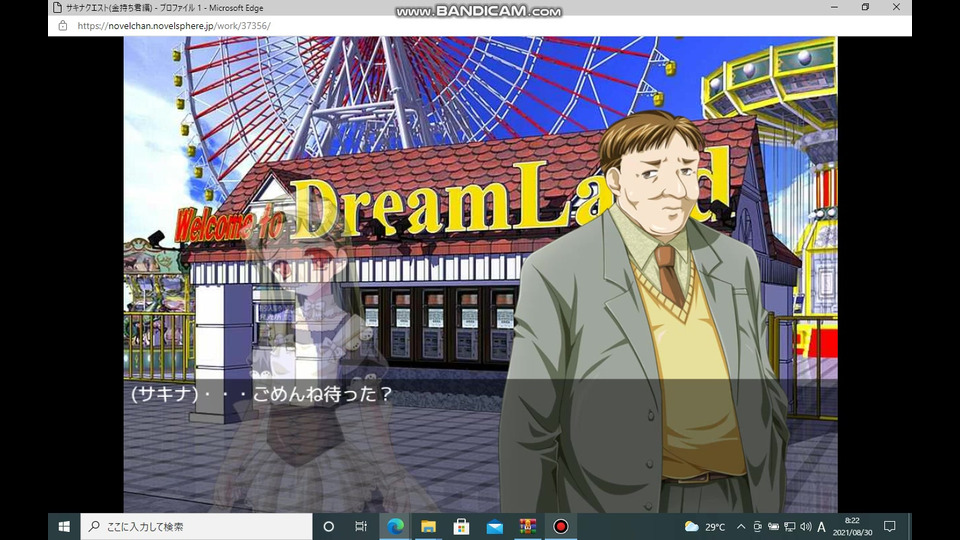Screen dimensions: 960x540
Task: Minimize the Edge window
Action: click(834, 7)
